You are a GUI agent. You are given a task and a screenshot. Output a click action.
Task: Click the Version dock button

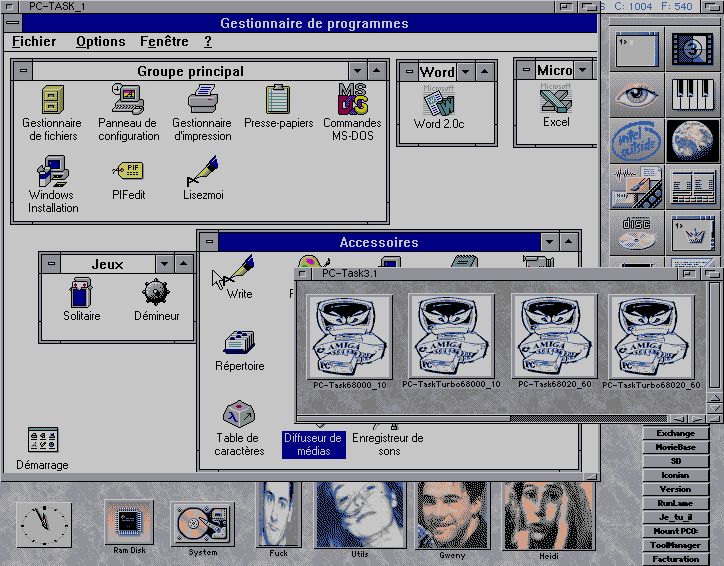[x=676, y=489]
